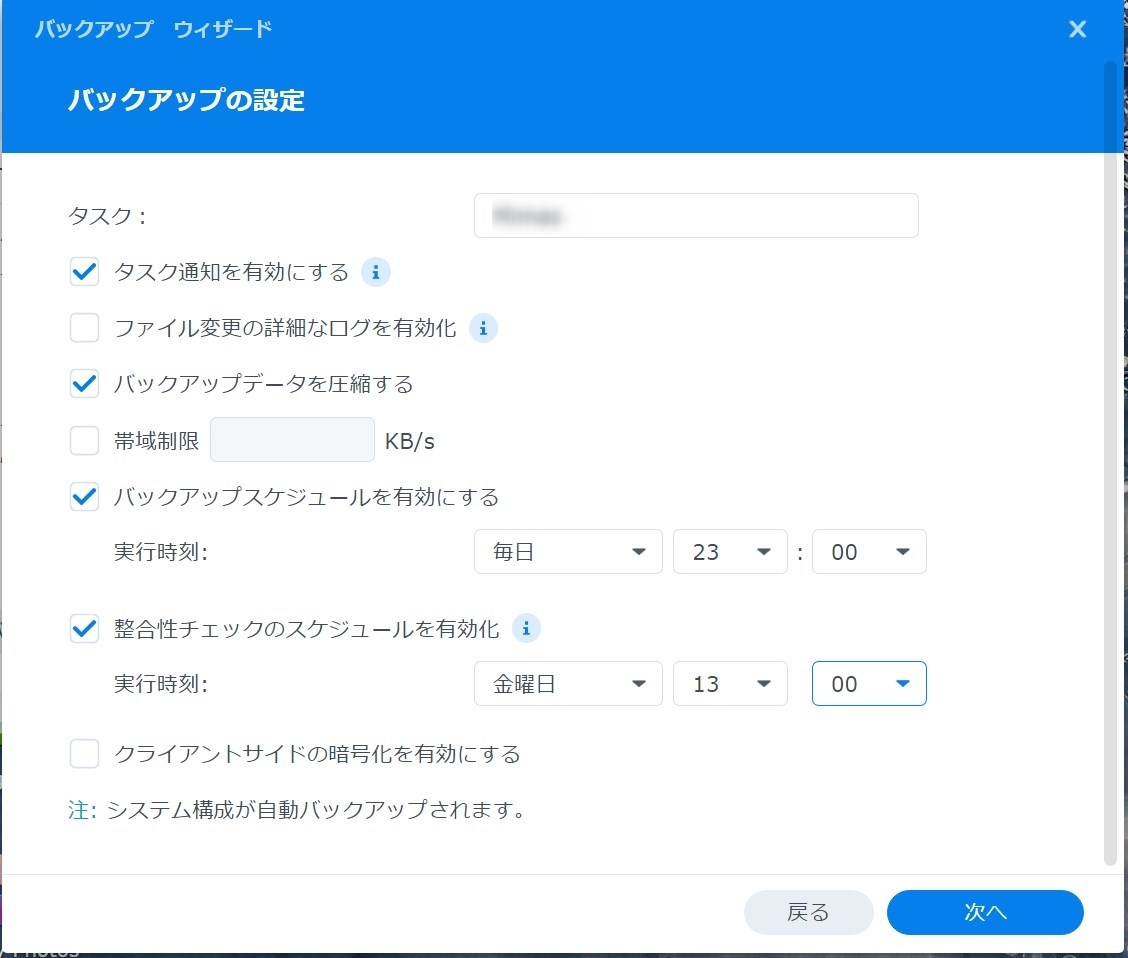Toggle バックアップスケジュールを有効にする checkbox
Image resolution: width=1128 pixels, height=958 pixels.
(x=85, y=496)
